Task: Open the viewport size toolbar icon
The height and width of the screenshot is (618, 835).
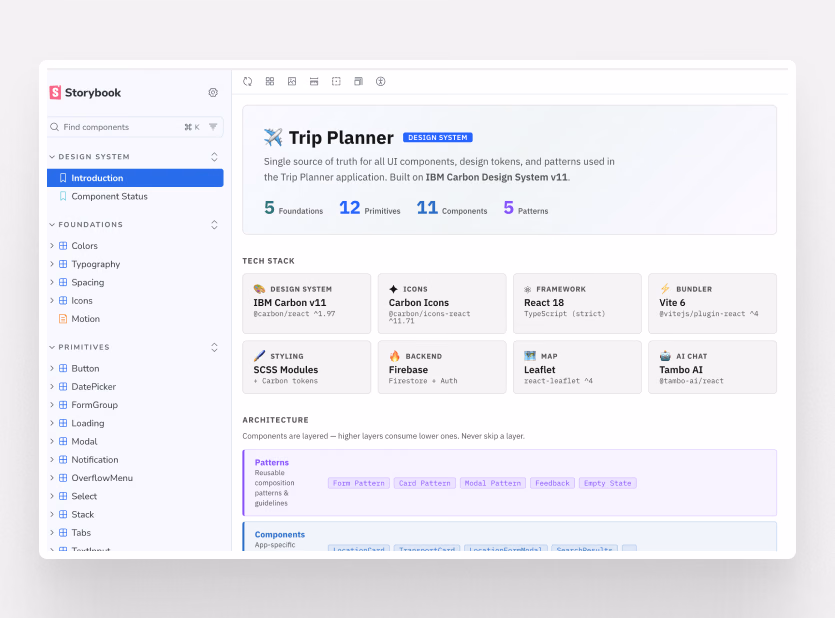Action: [x=358, y=81]
